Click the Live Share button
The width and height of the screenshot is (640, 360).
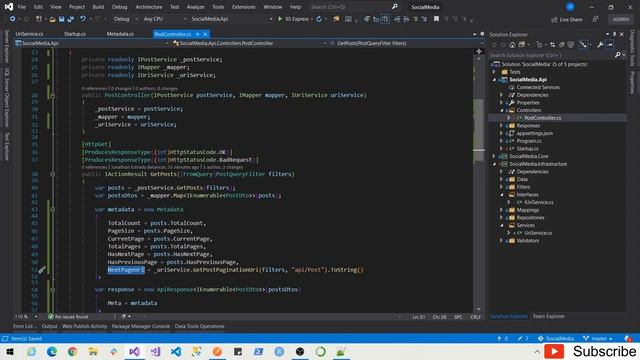tap(567, 20)
